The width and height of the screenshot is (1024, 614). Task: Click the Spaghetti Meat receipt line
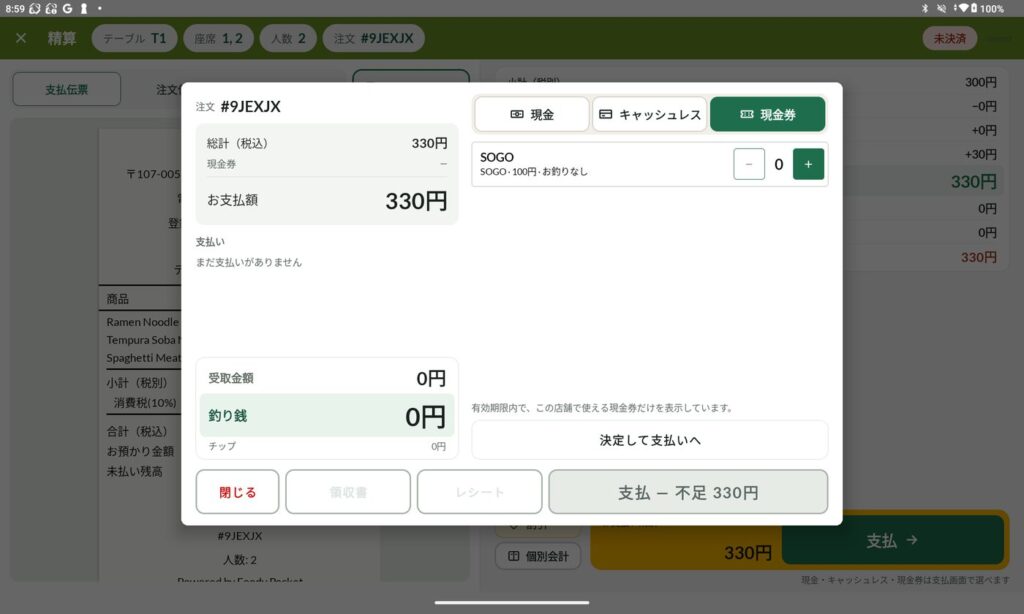143,358
